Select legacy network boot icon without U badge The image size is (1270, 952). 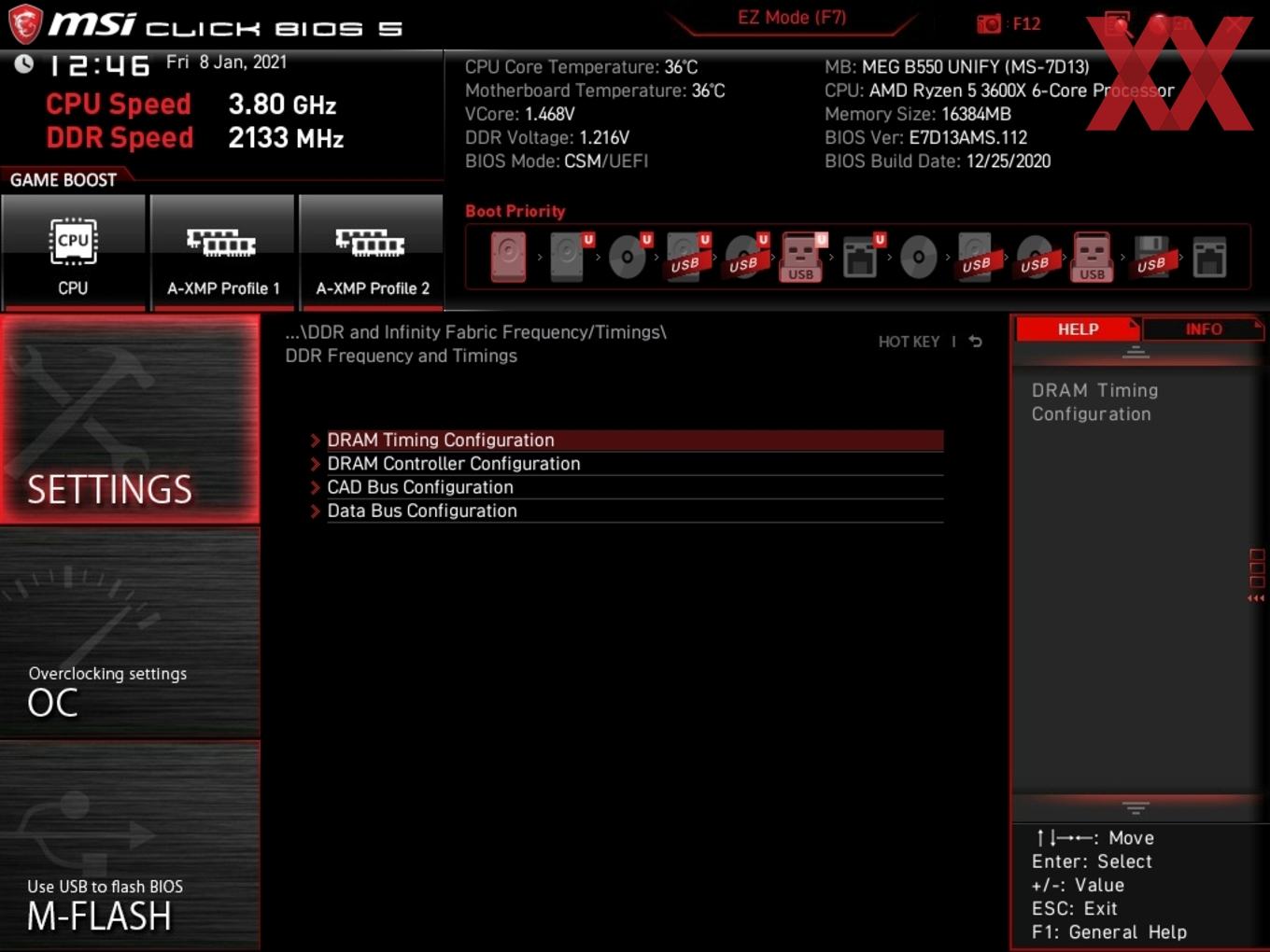tap(1209, 258)
